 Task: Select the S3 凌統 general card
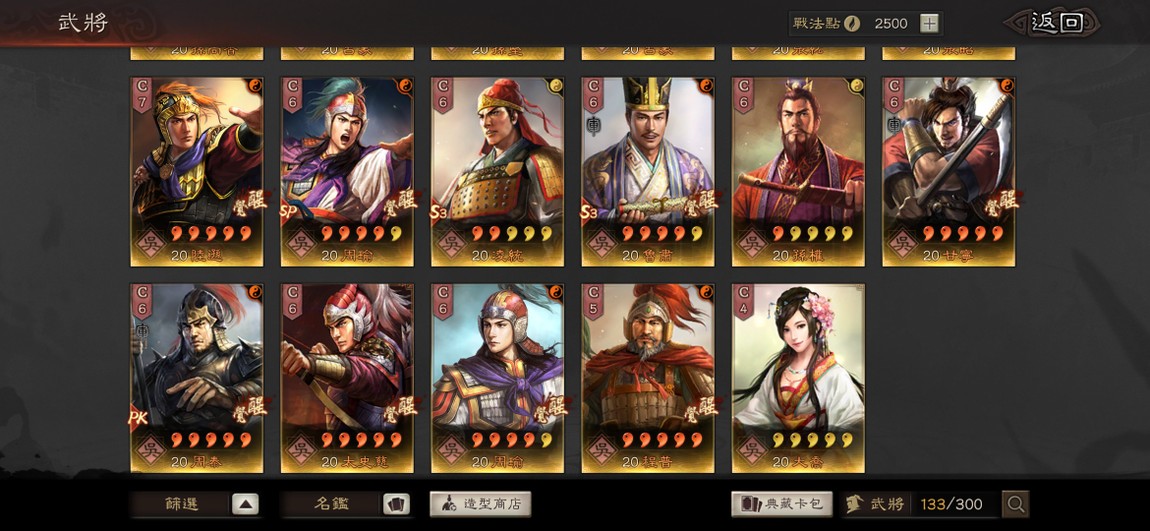click(497, 172)
